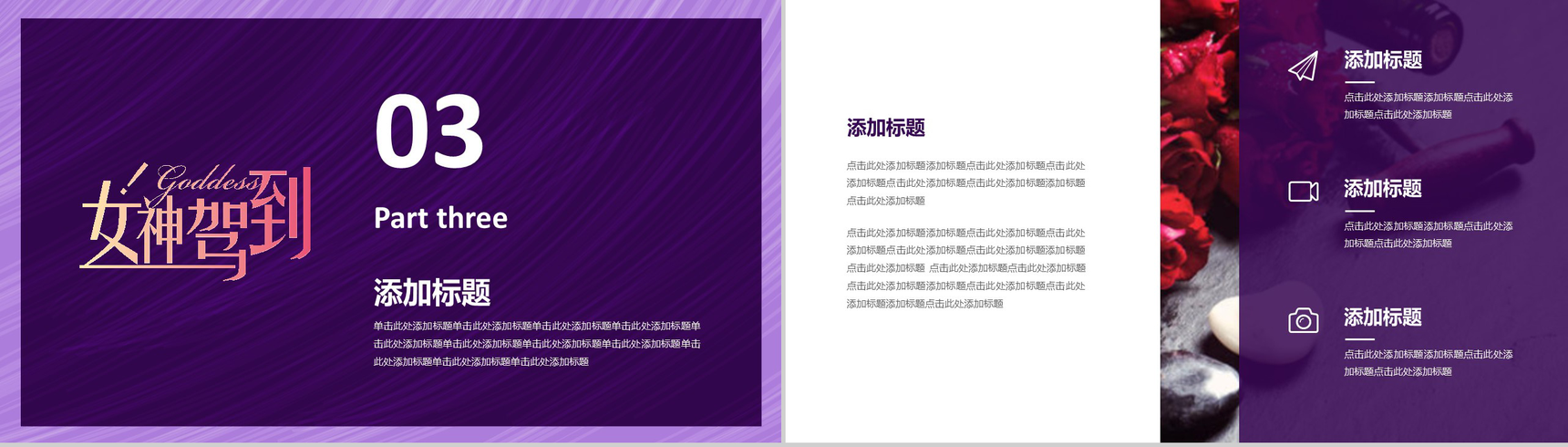Select description text under paper plane title

(x=1429, y=106)
